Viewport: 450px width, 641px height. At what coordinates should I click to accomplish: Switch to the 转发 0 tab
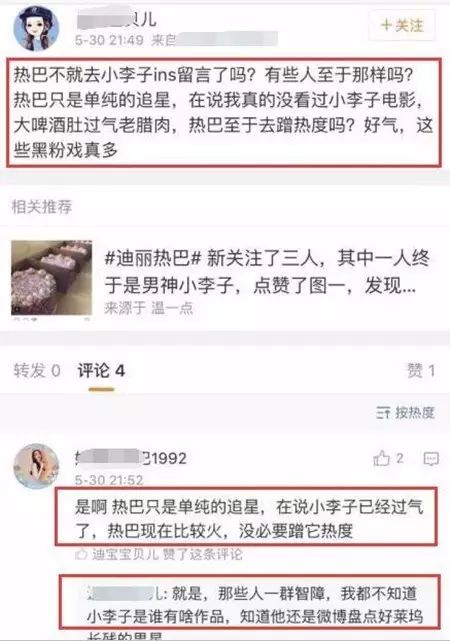coord(37,371)
